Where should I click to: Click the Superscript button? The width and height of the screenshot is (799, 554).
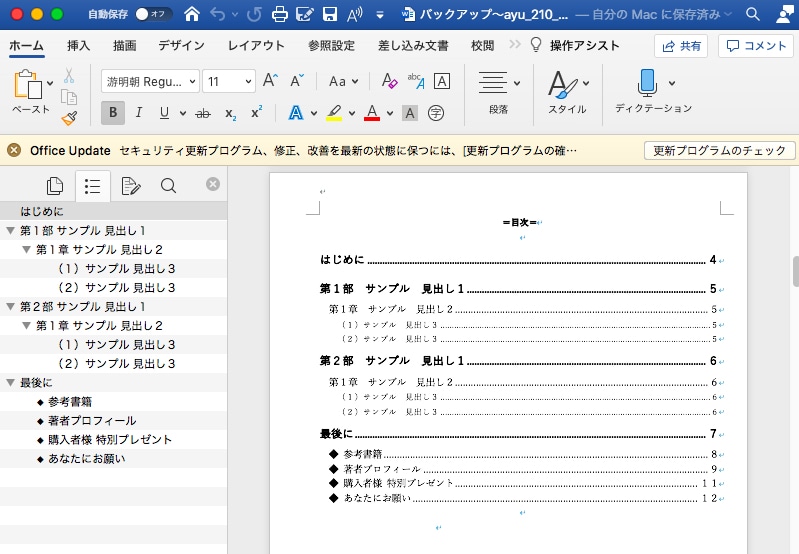point(256,112)
